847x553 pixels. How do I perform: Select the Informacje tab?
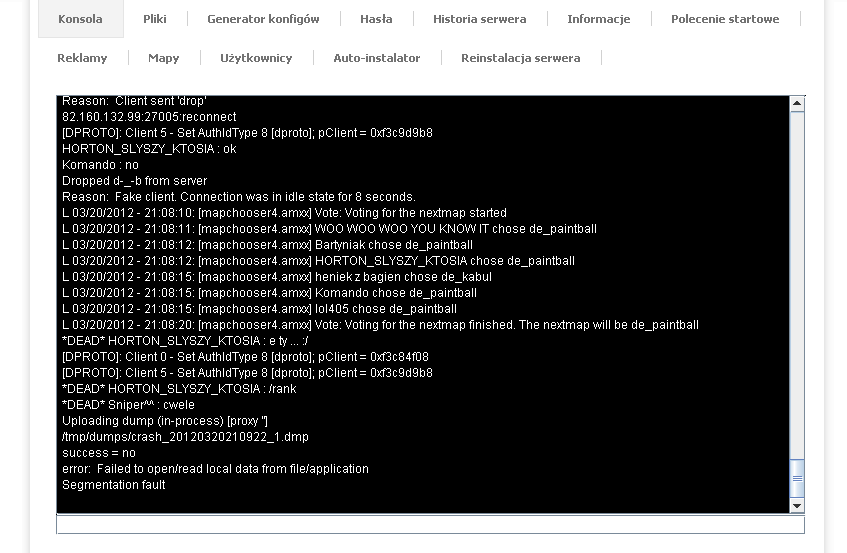598,19
